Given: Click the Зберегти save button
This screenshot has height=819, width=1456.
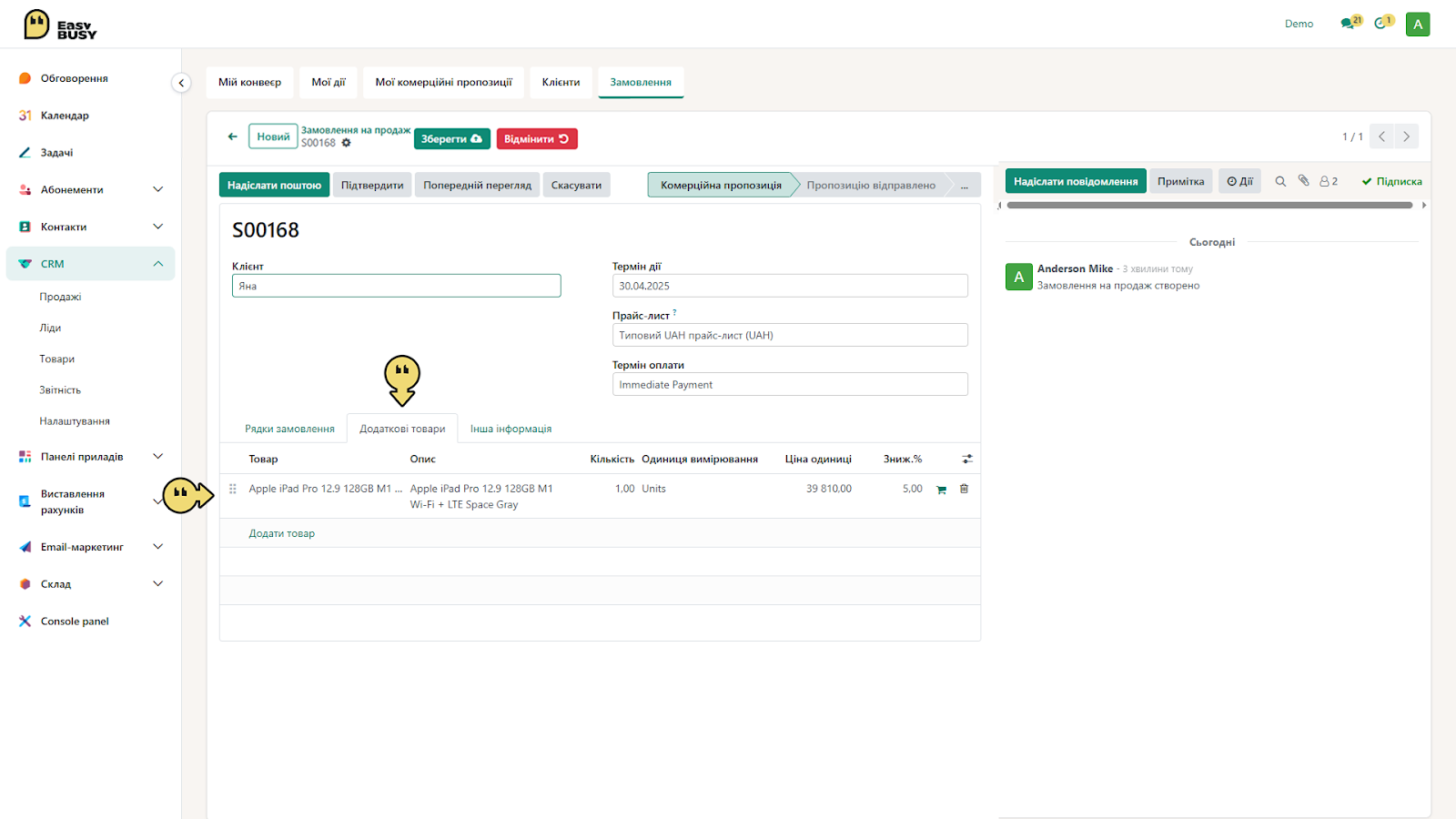Looking at the screenshot, I should coord(452,138).
